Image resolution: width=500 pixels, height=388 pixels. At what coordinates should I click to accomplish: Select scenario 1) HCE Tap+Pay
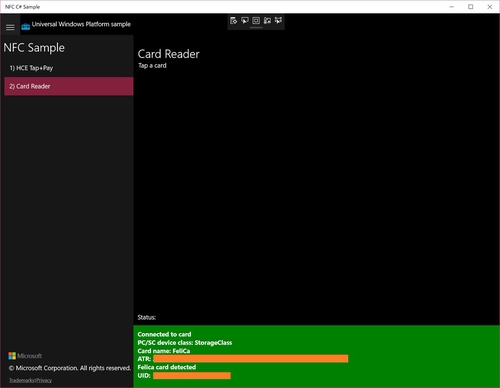(x=69, y=68)
